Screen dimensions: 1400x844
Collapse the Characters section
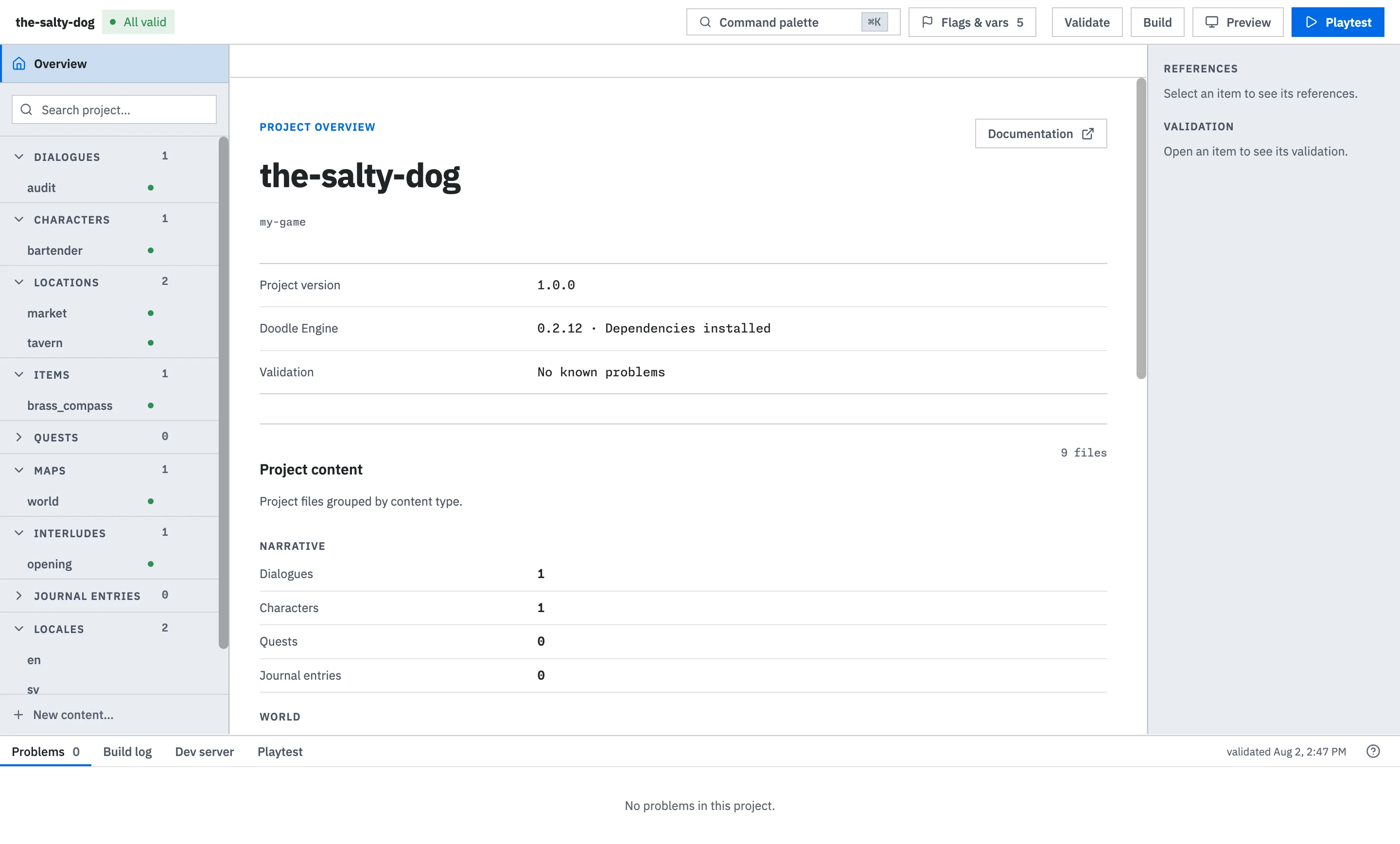pyautogui.click(x=19, y=219)
